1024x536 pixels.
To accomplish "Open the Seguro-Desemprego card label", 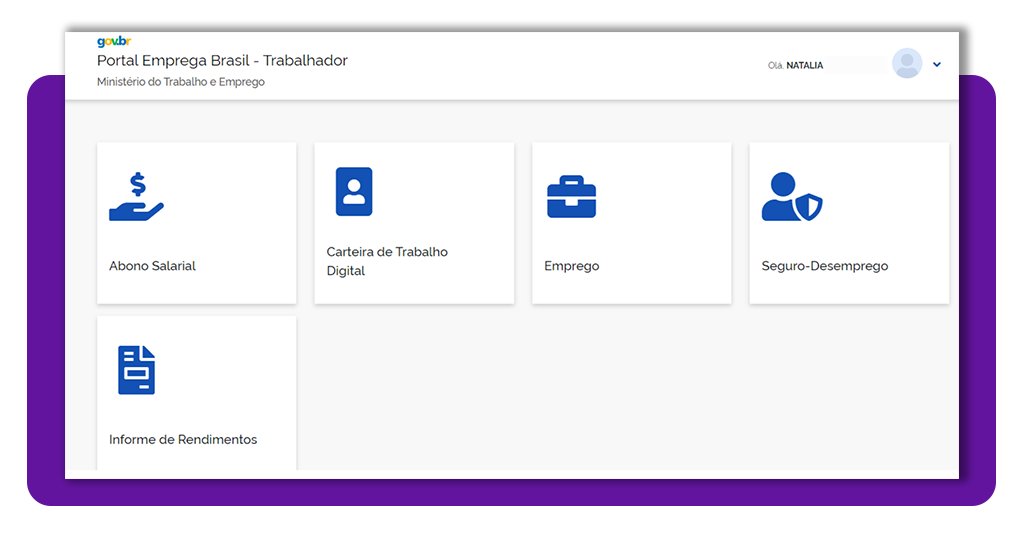I will pos(825,266).
